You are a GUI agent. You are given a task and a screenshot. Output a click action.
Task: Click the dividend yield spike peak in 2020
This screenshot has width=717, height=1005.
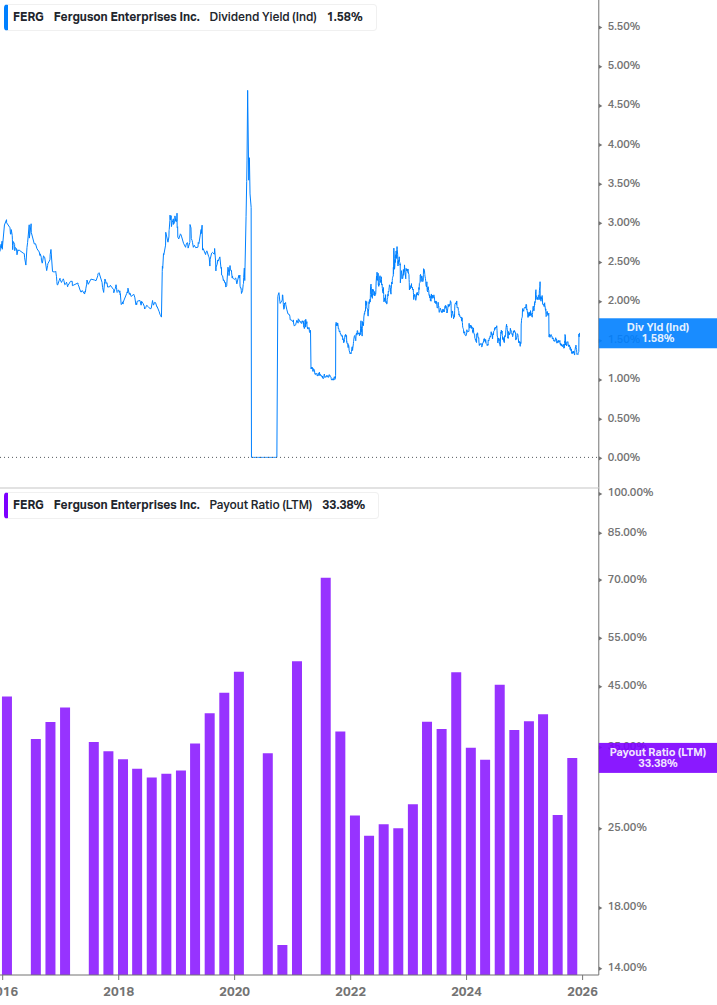pyautogui.click(x=248, y=93)
